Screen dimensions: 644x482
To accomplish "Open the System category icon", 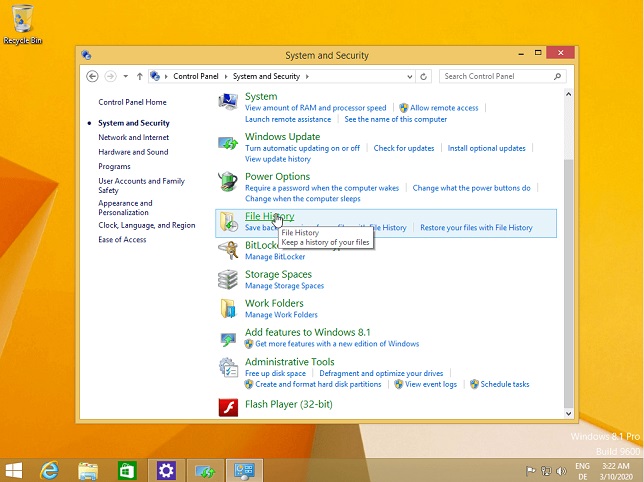I will click(x=228, y=101).
